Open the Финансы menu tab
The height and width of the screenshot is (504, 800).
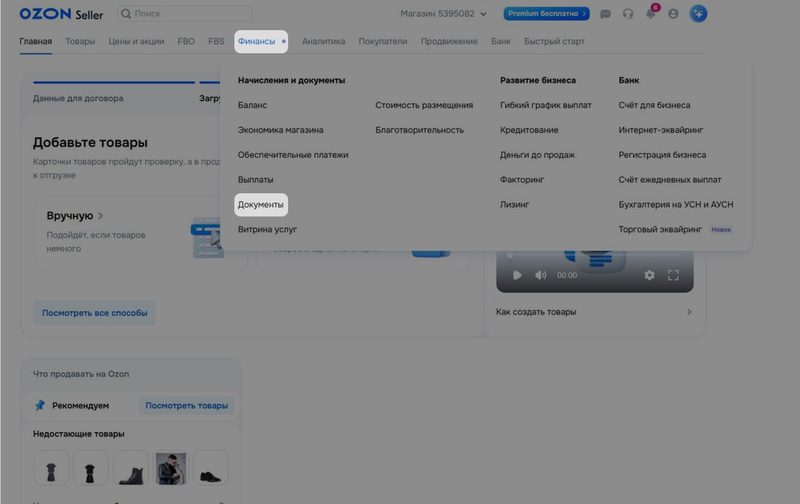[261, 41]
